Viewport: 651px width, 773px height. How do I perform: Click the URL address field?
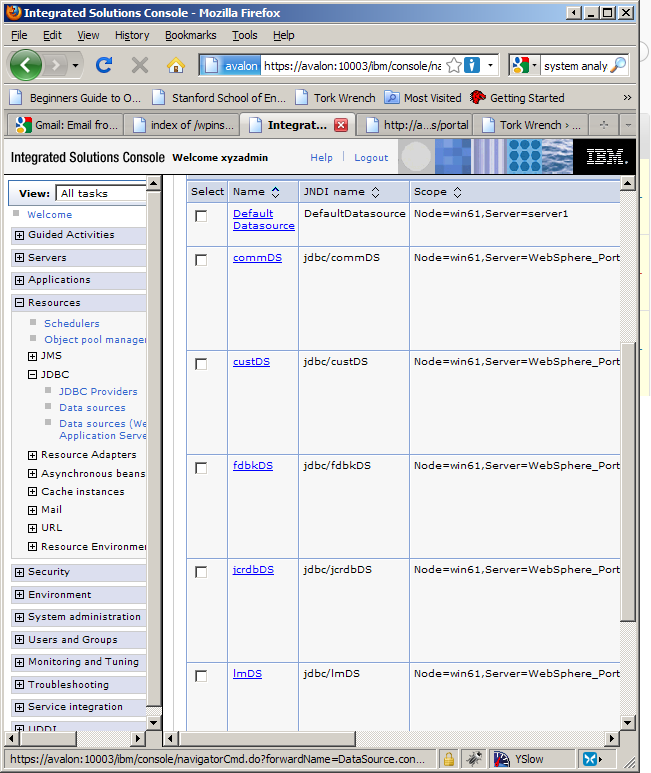click(352, 65)
